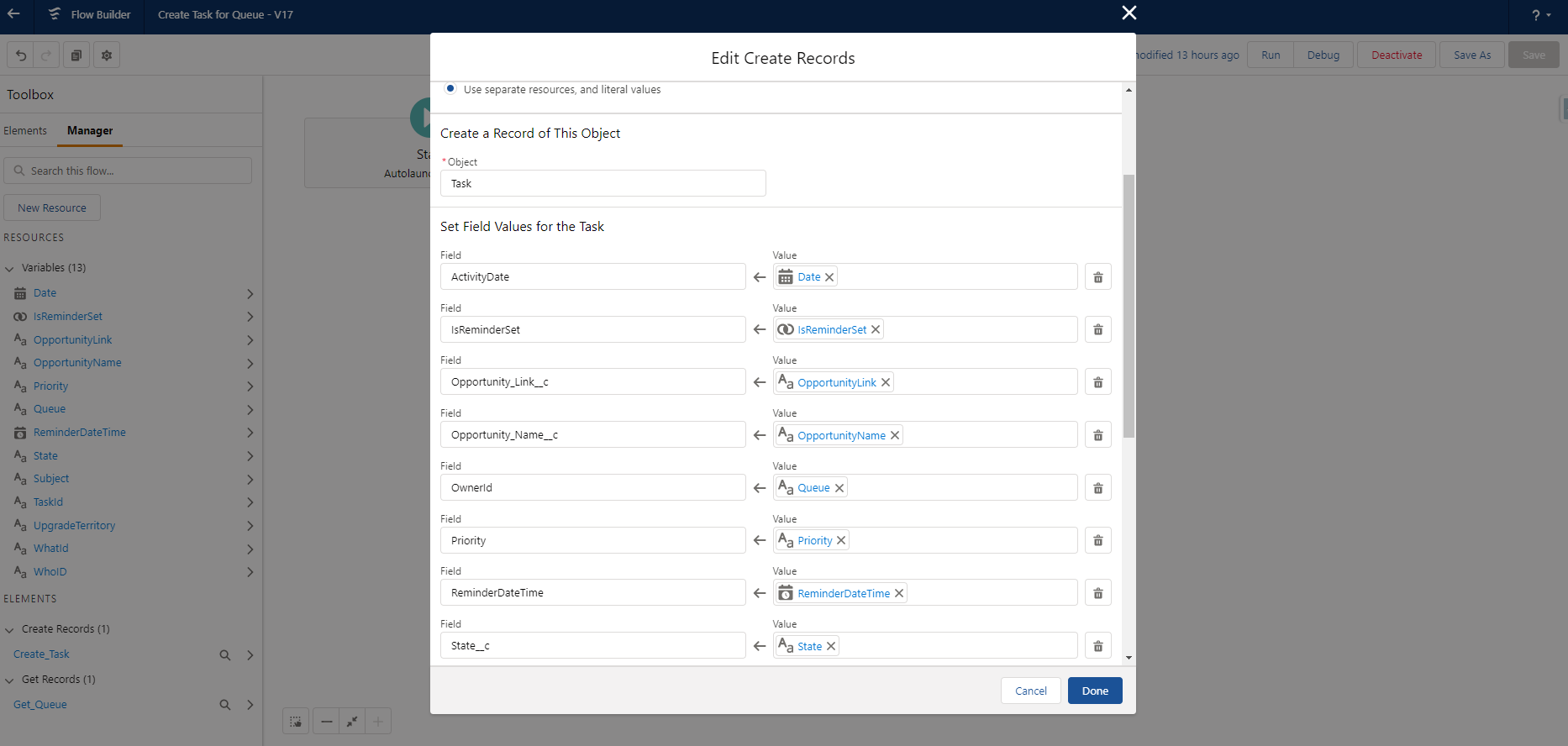This screenshot has width=1568, height=746.
Task: Select the Manager tab
Action: [90, 131]
